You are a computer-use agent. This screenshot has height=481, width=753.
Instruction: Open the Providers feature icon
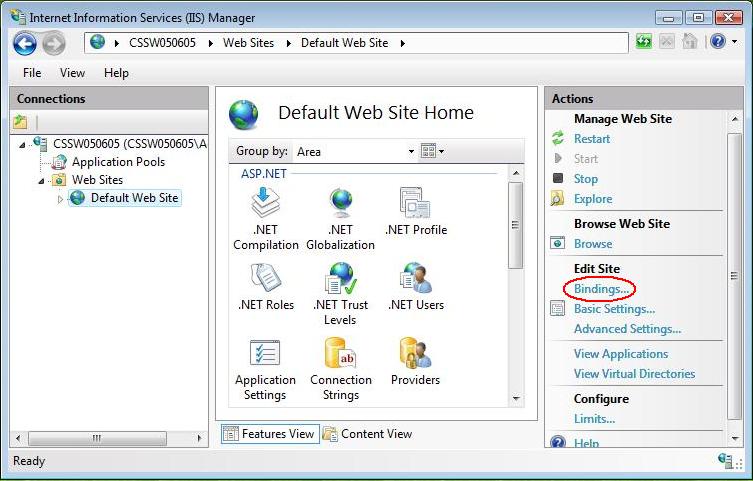point(415,354)
